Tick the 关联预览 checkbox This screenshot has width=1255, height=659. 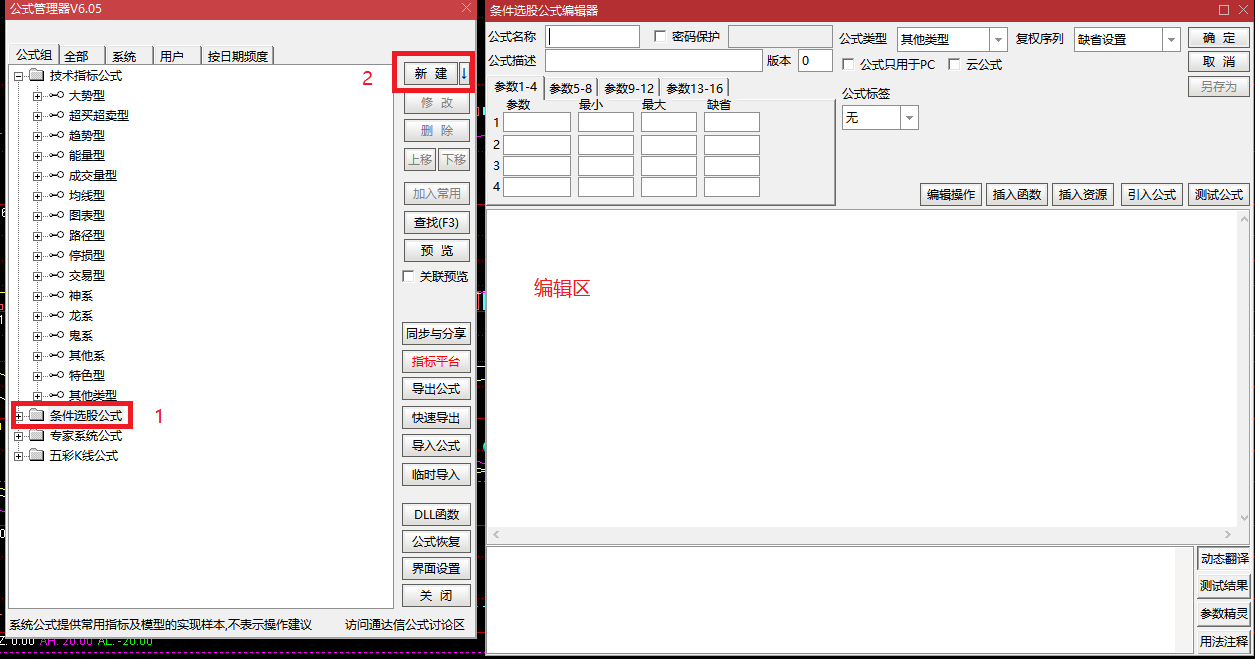click(x=408, y=276)
